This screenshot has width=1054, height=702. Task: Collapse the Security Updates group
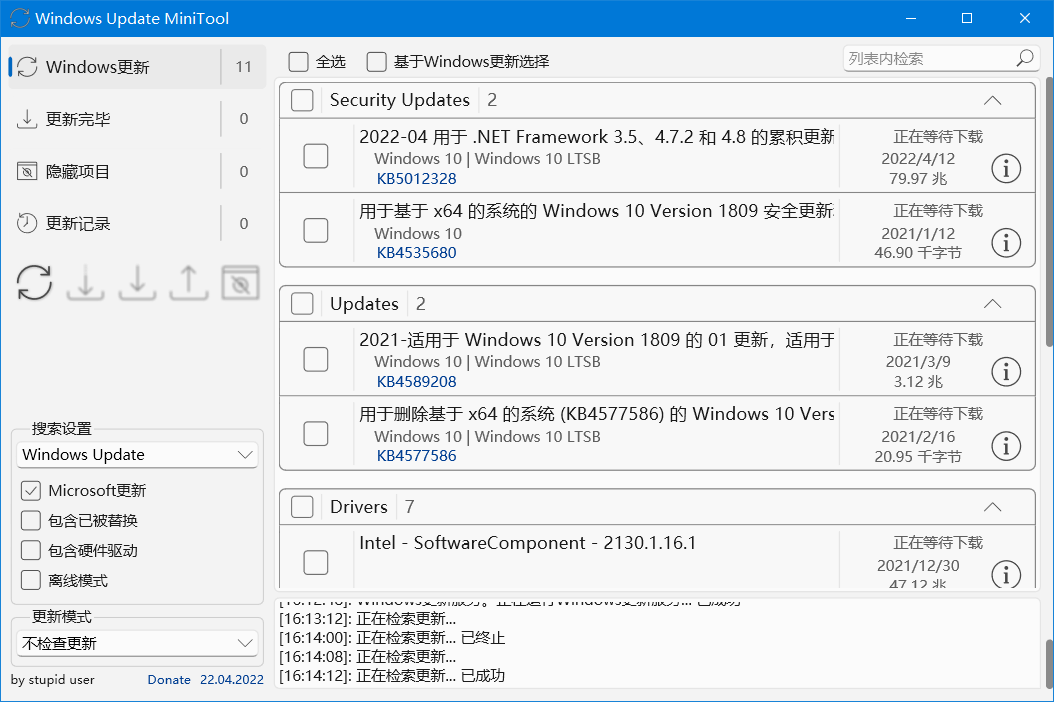[x=992, y=100]
